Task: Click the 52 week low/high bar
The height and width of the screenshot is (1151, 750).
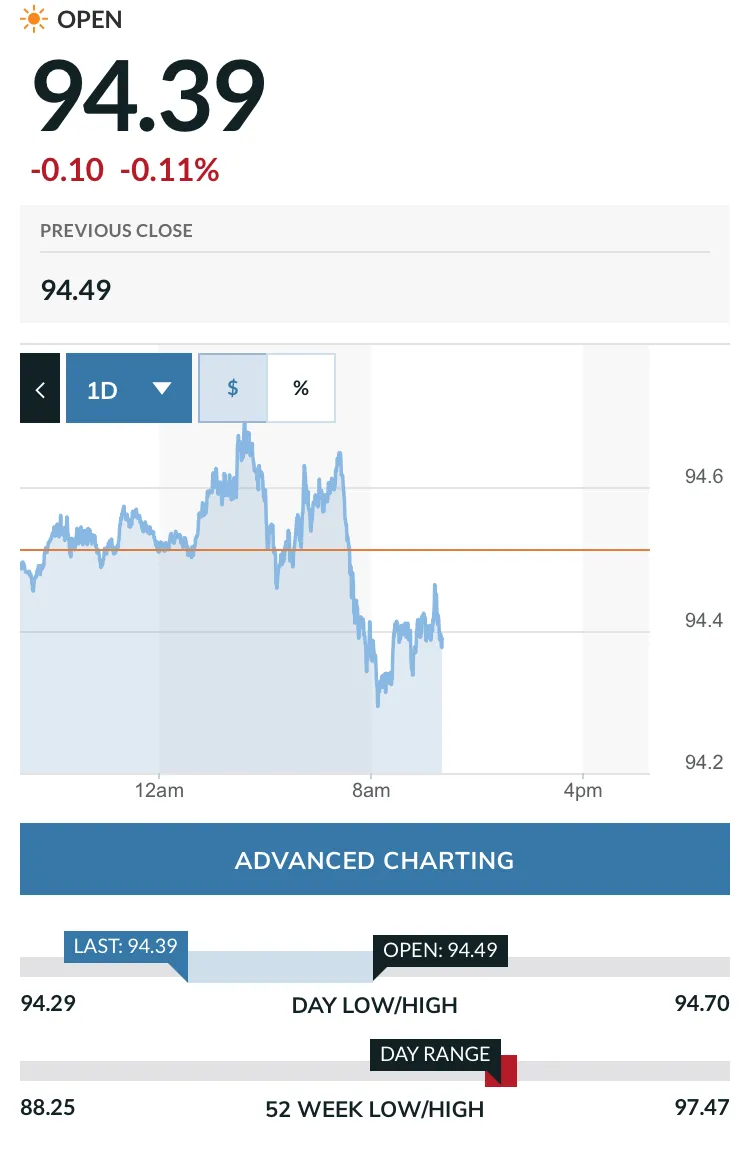Action: pos(374,1071)
